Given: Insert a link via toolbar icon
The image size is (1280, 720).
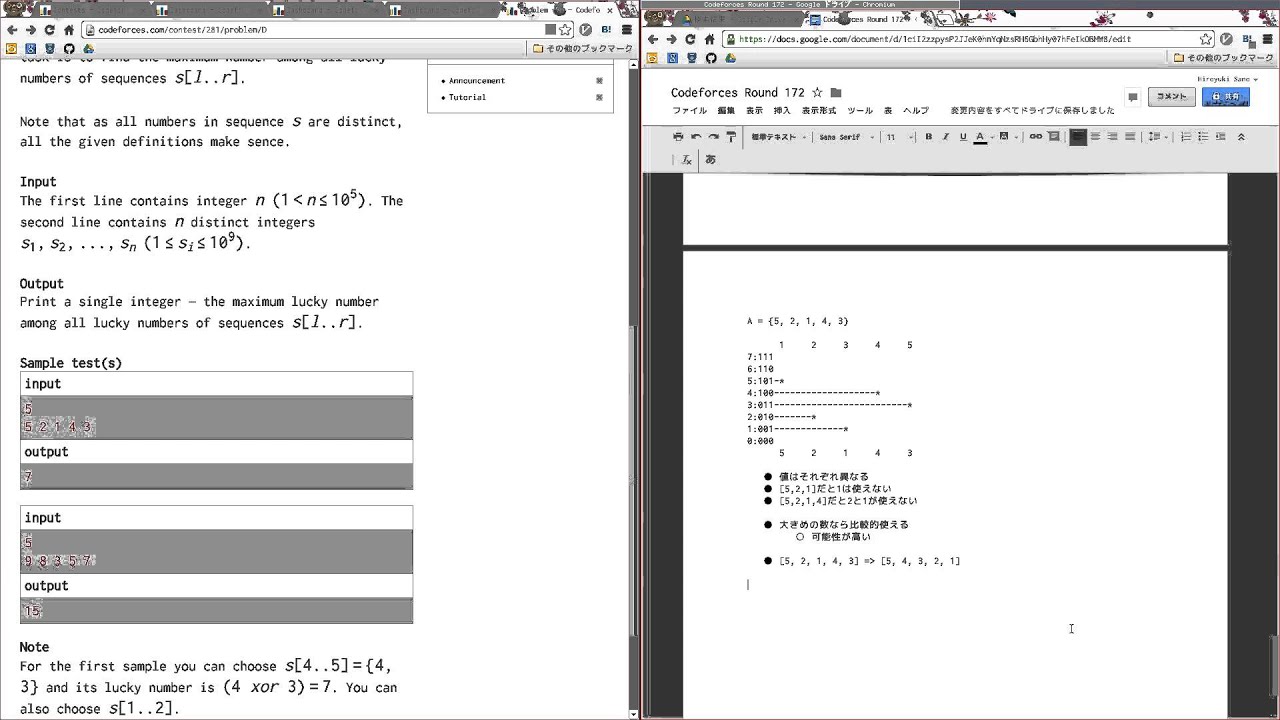Looking at the screenshot, I should pyautogui.click(x=1036, y=137).
